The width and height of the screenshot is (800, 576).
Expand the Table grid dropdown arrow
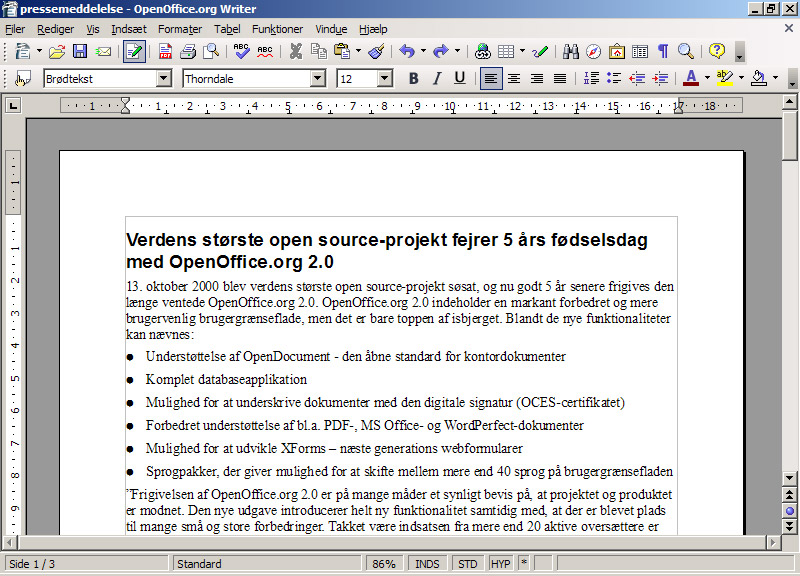(x=522, y=52)
